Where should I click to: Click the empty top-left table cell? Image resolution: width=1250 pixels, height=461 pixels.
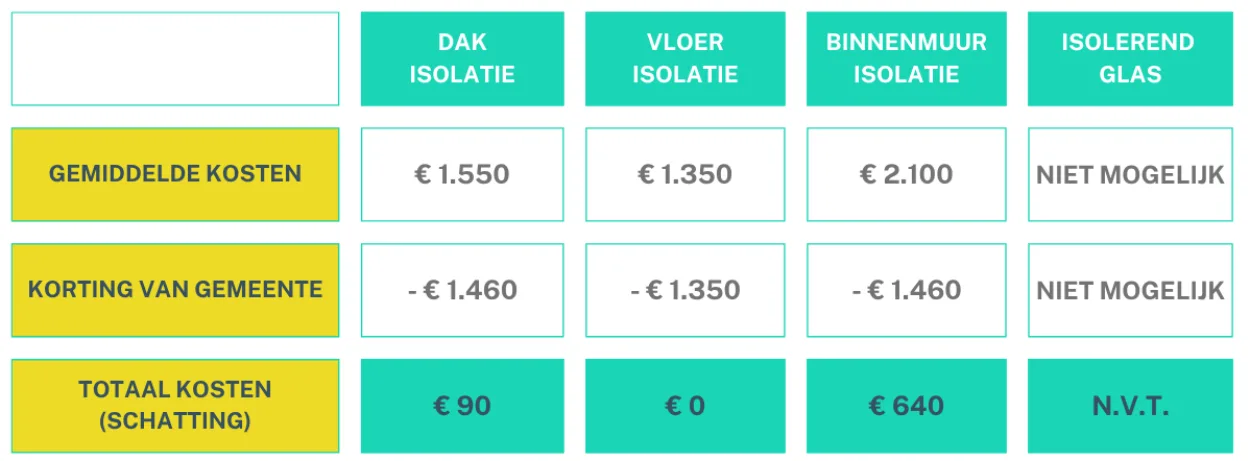(x=175, y=58)
